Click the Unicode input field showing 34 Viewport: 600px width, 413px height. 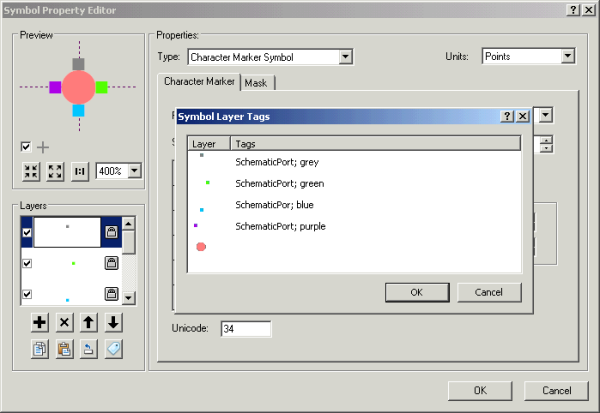pos(246,329)
